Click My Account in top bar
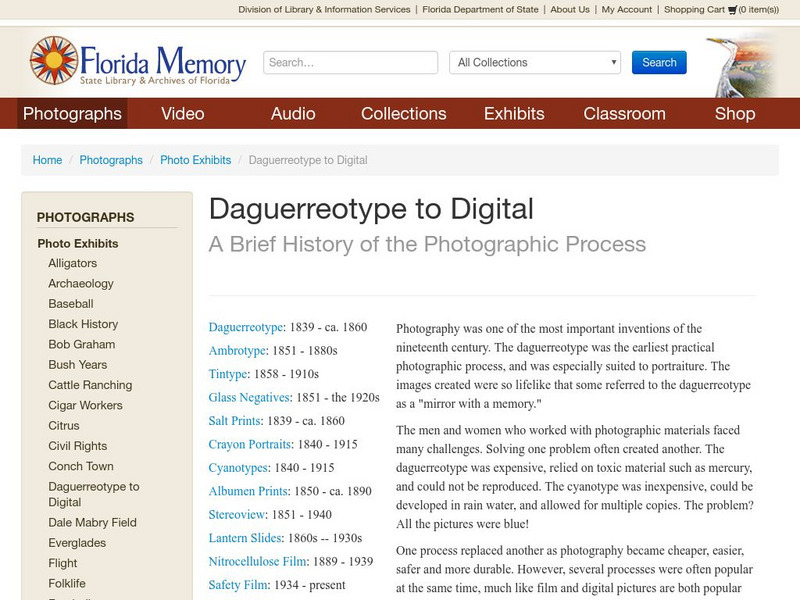Screen dimensions: 800x600 pos(626,10)
